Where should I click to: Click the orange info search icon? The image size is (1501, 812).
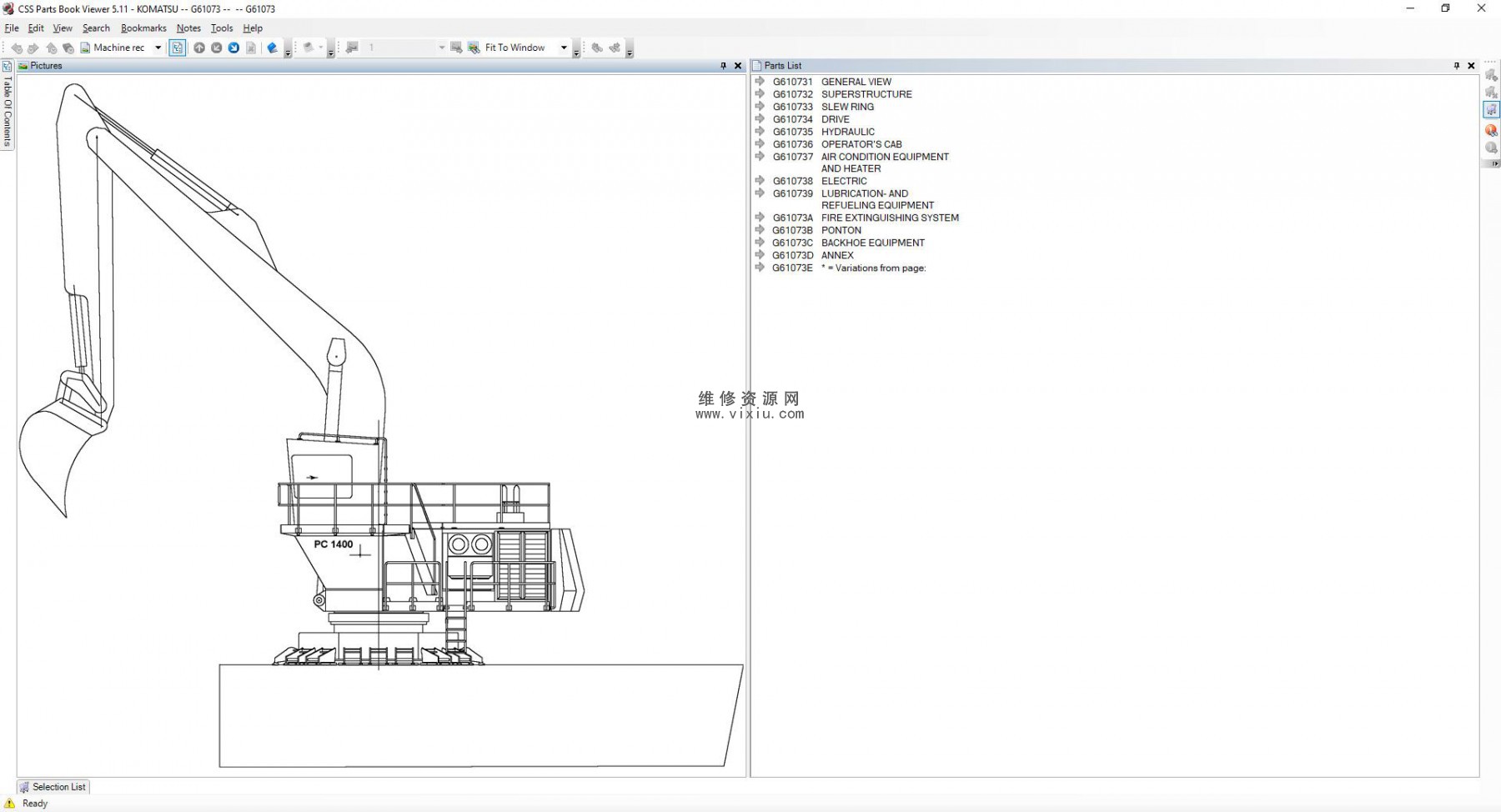1491,130
